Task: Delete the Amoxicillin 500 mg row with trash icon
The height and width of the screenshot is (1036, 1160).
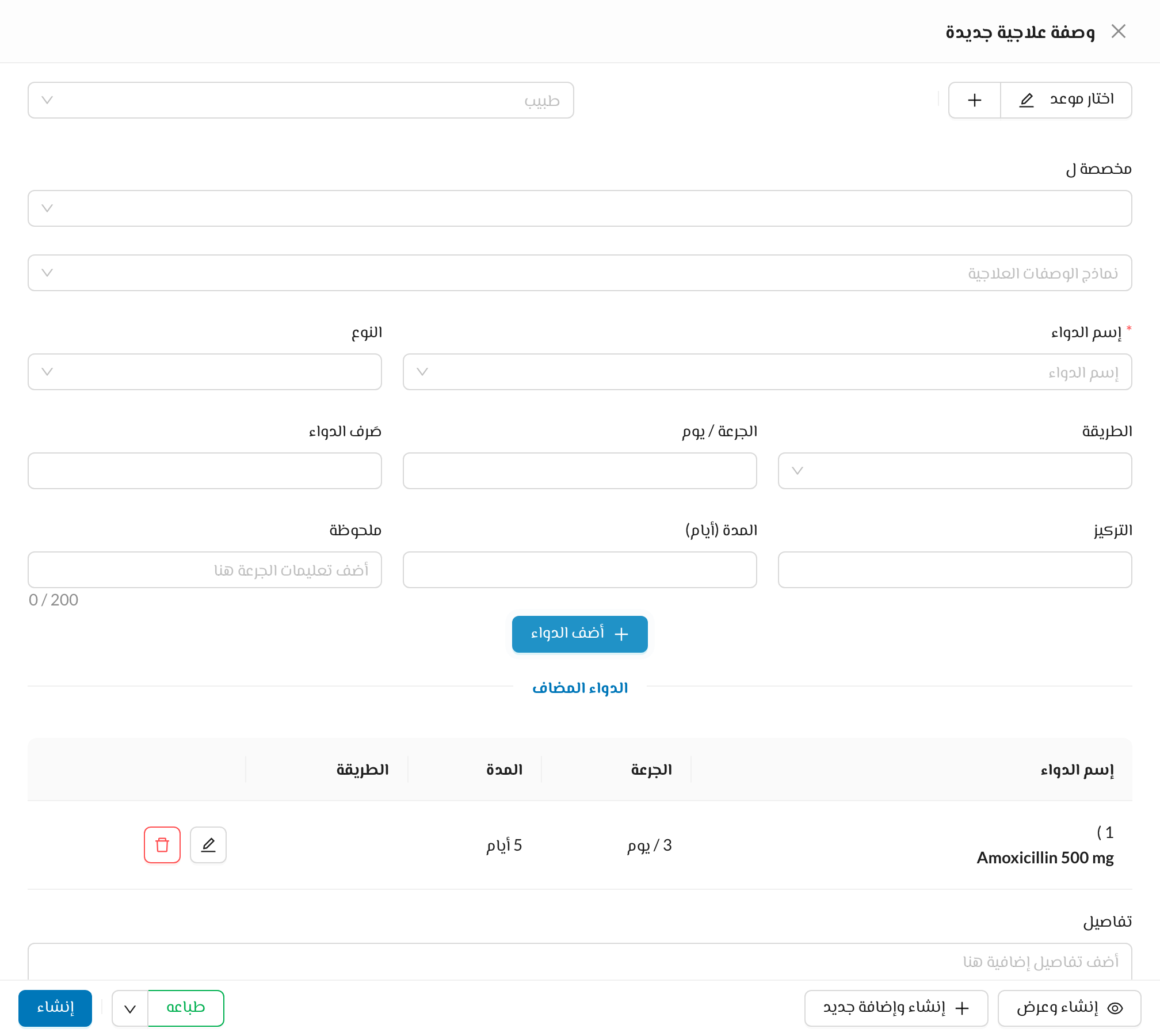Action: (x=162, y=845)
